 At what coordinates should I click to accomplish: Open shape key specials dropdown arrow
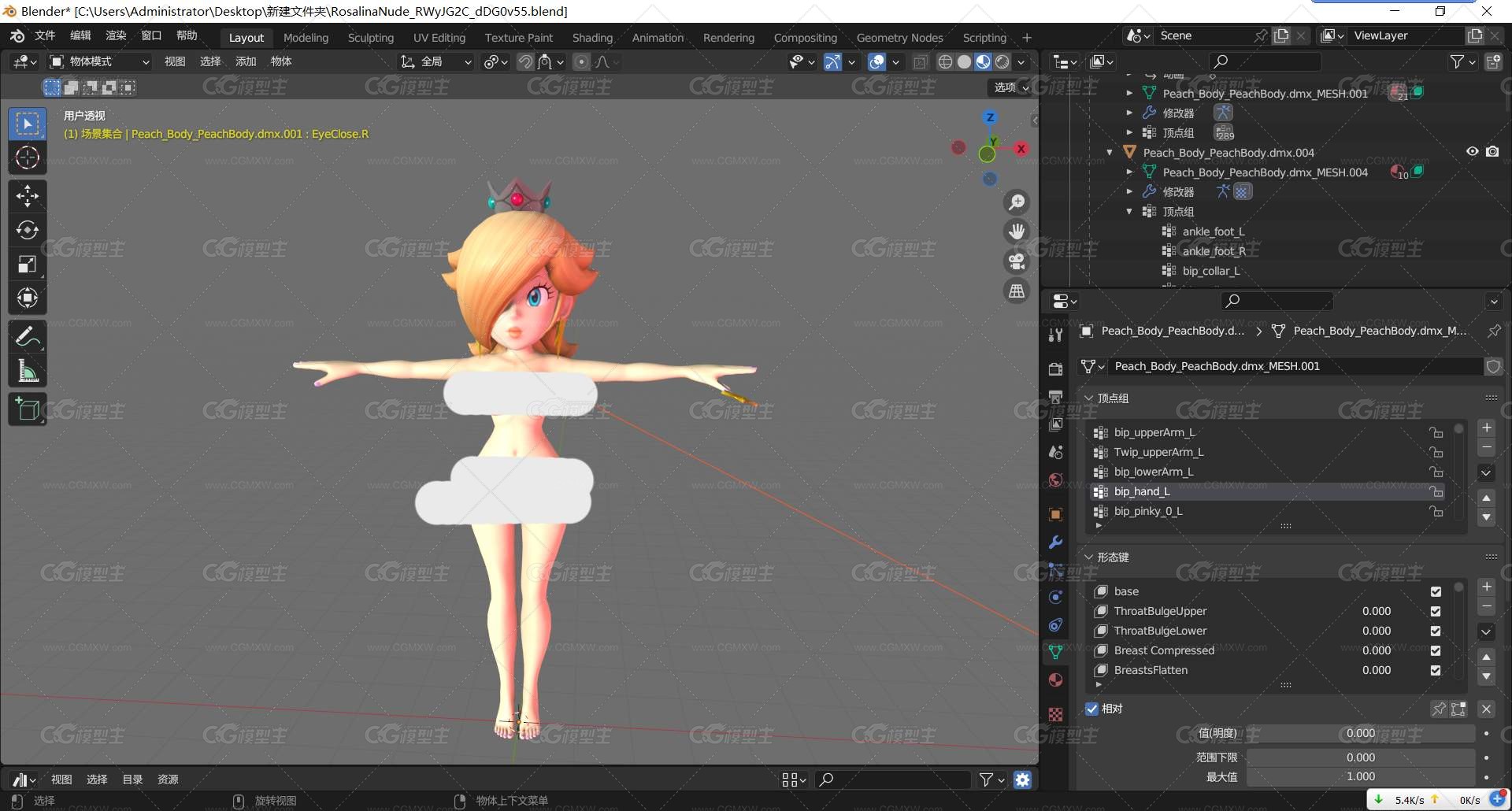(x=1486, y=631)
